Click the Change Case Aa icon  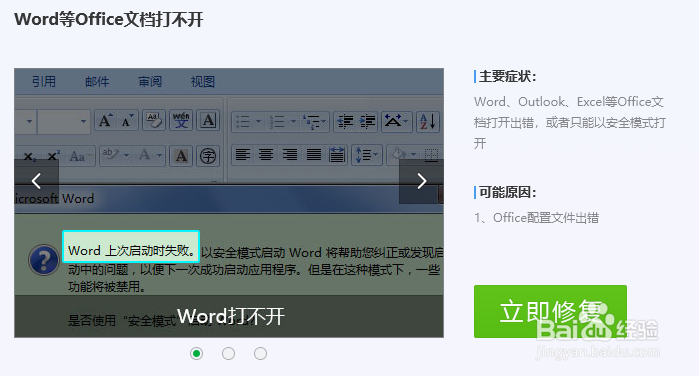(79, 156)
